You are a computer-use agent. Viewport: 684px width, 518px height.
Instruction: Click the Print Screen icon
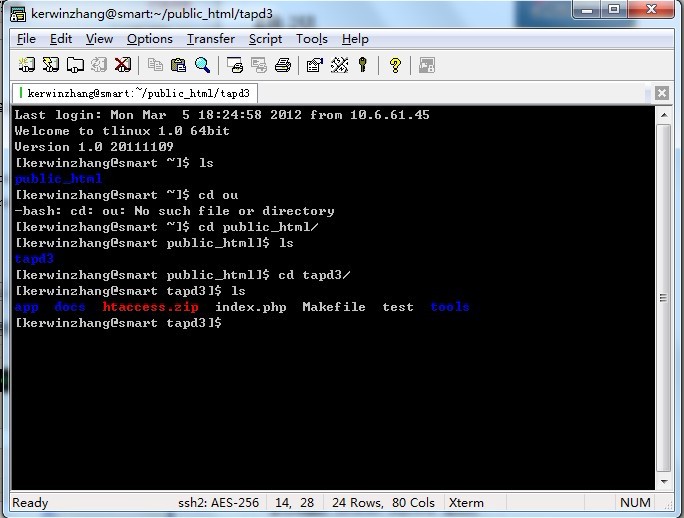pos(235,65)
